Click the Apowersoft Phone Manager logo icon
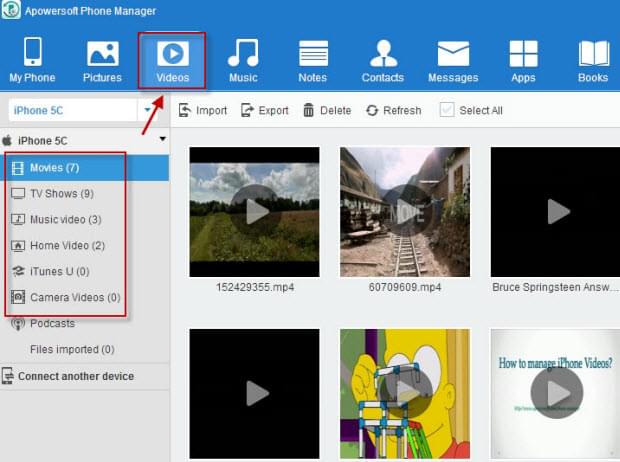The width and height of the screenshot is (620, 462). [x=11, y=9]
